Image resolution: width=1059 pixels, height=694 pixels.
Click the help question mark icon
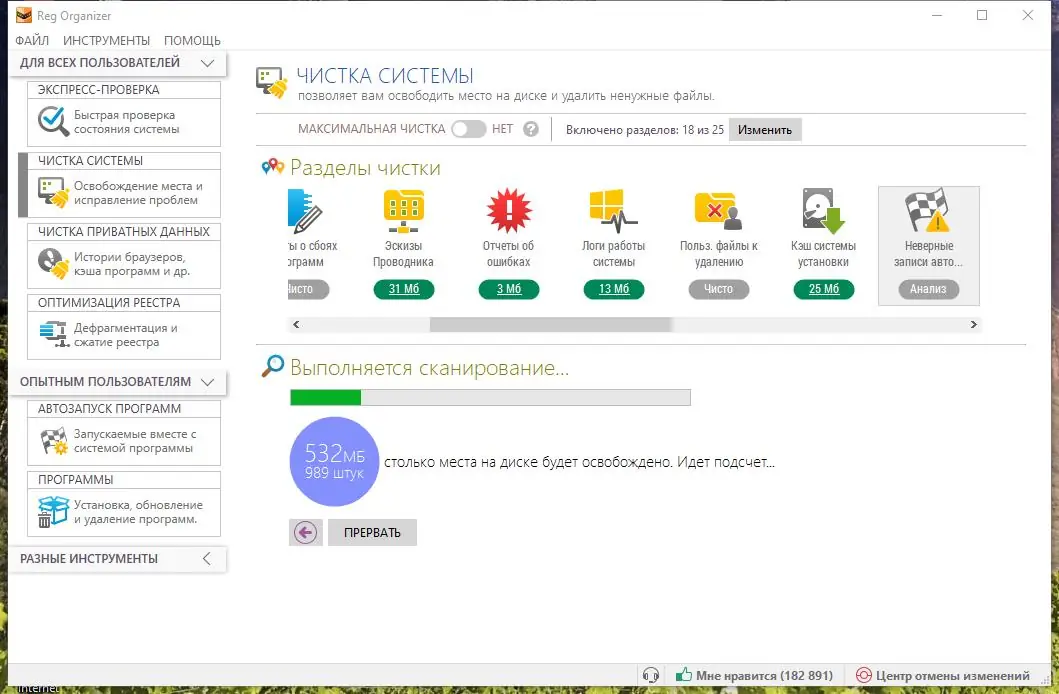[531, 129]
